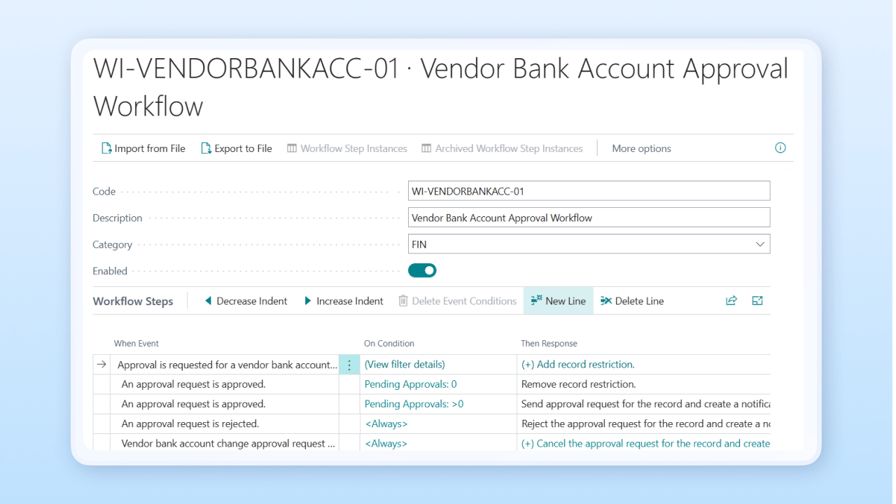Open More options menu
This screenshot has width=896, height=504.
[x=641, y=149]
